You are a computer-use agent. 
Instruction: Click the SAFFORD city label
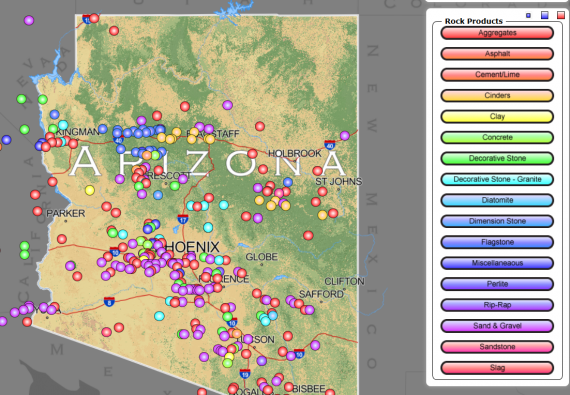pos(321,294)
